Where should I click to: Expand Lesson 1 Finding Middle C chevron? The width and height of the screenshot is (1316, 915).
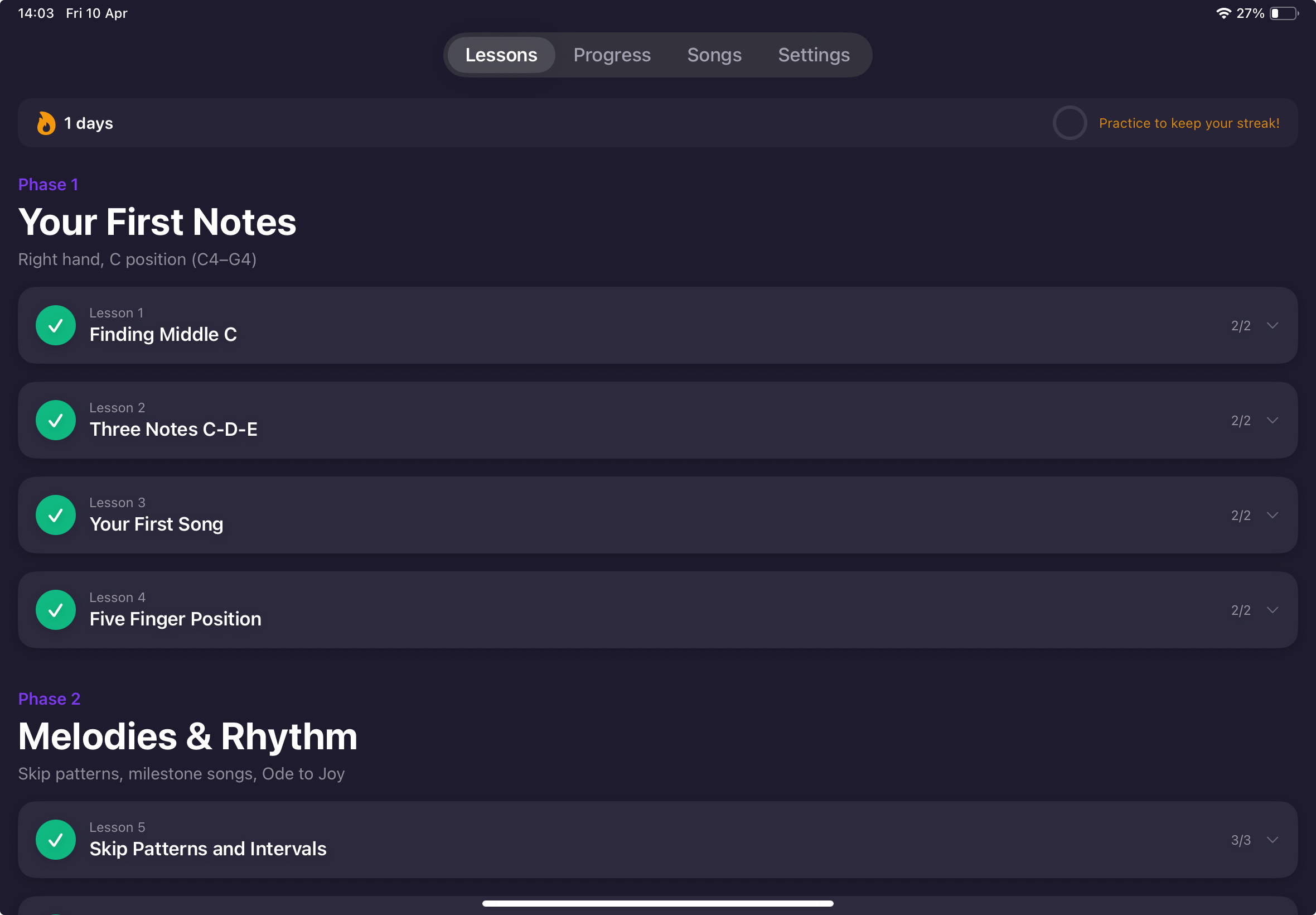coord(1273,326)
